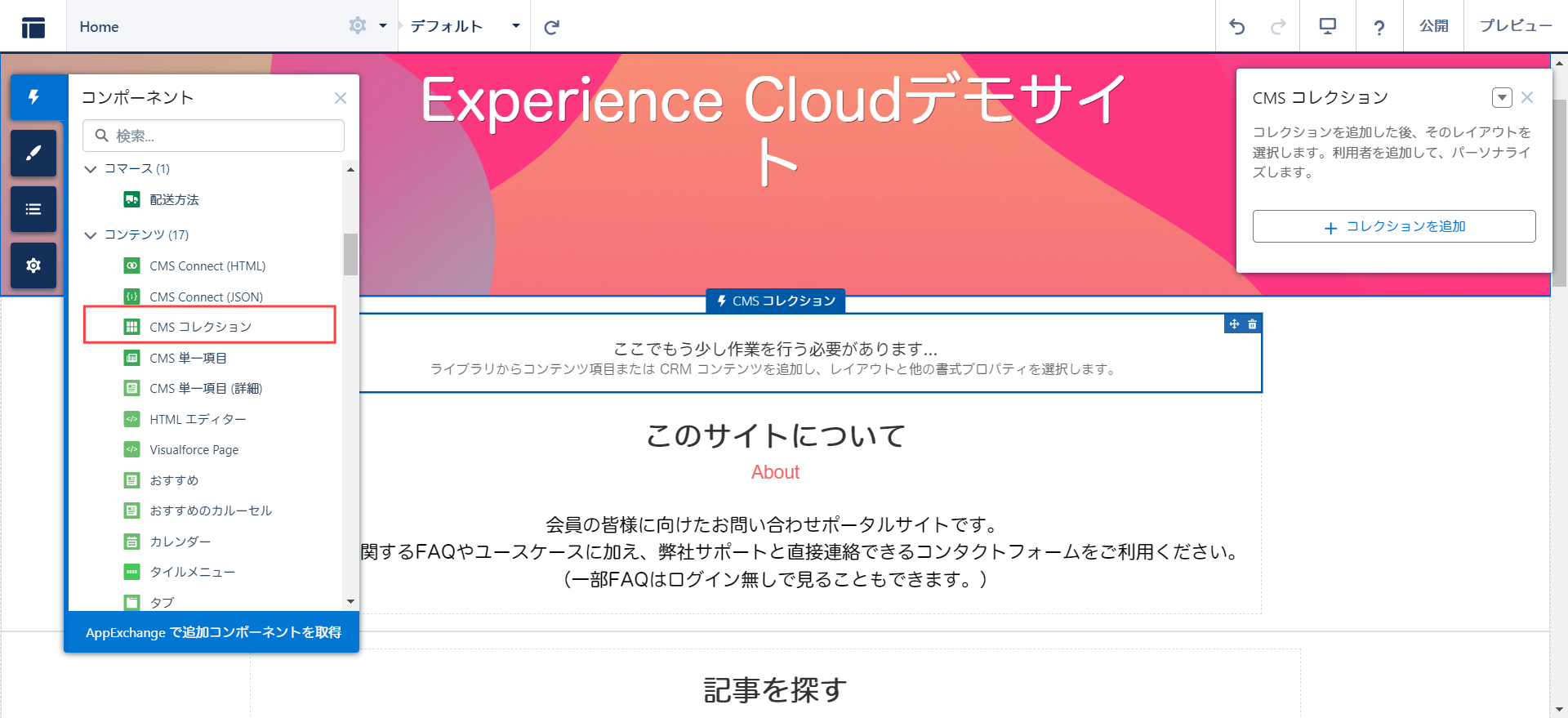The width and height of the screenshot is (1568, 718).
Task: Undo the last change
Action: pyautogui.click(x=1236, y=27)
